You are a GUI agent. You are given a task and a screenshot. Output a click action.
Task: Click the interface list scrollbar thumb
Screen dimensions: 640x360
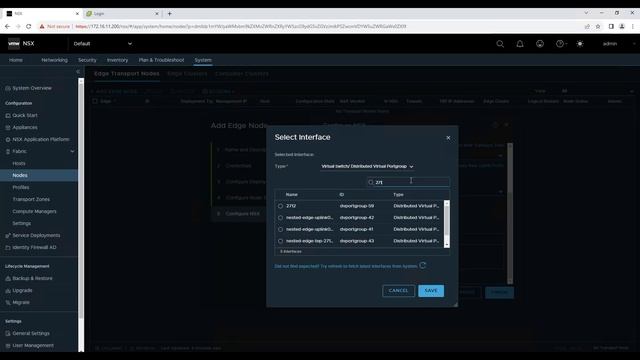point(447,220)
